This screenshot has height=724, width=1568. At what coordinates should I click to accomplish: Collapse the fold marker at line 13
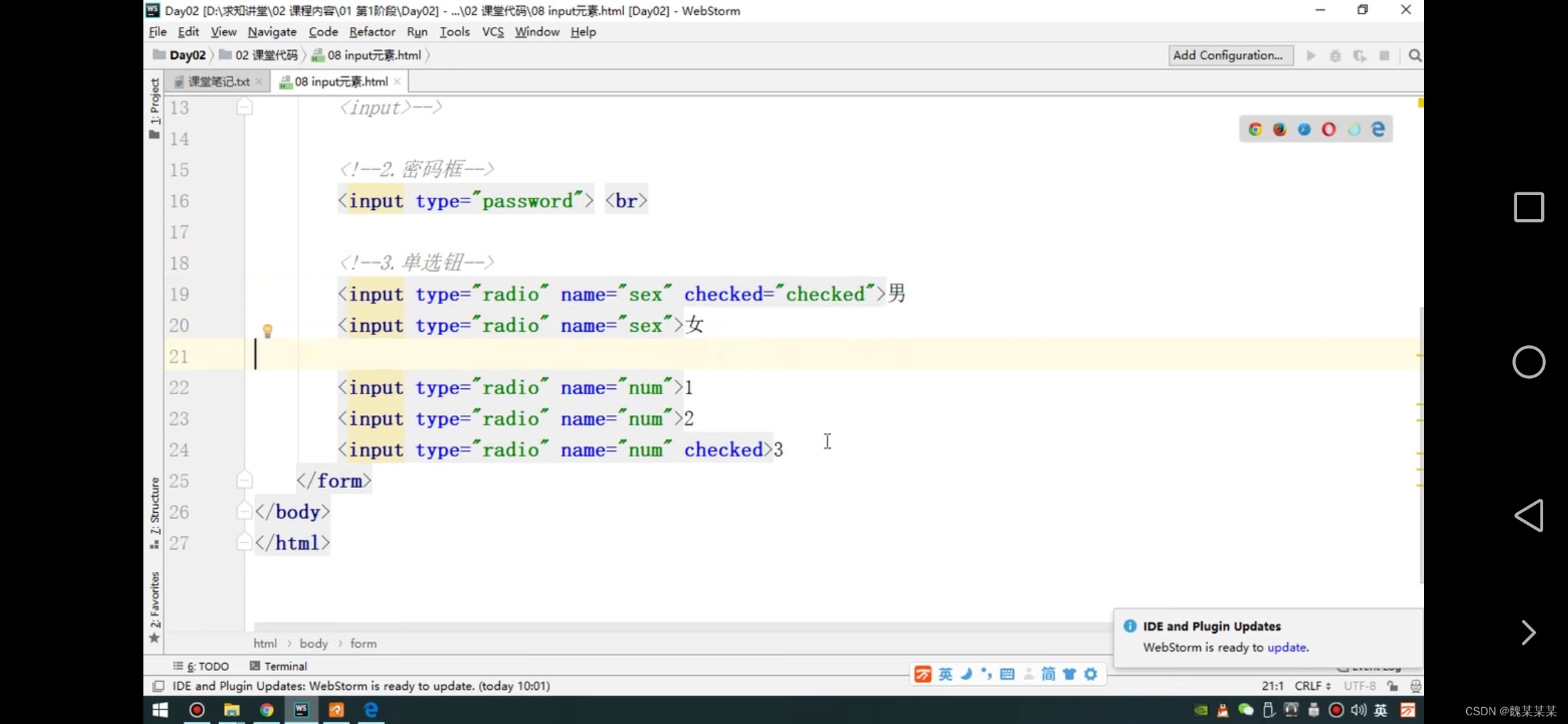point(245,107)
